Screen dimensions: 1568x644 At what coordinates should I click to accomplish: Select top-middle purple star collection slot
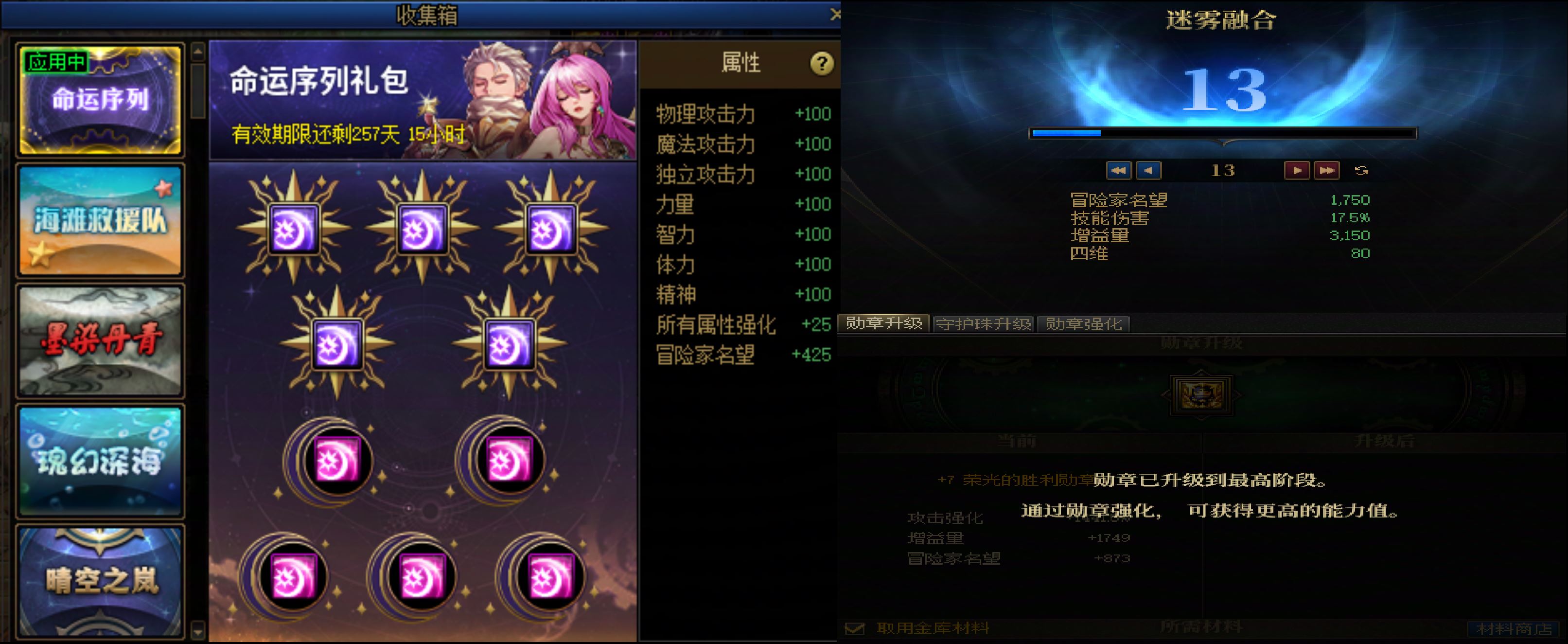click(x=422, y=228)
